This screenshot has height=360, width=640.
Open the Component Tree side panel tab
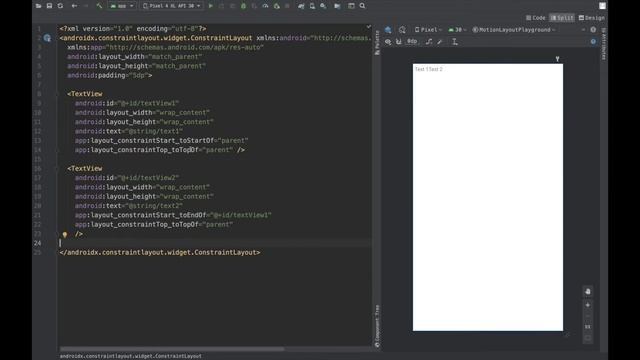pyautogui.click(x=377, y=326)
